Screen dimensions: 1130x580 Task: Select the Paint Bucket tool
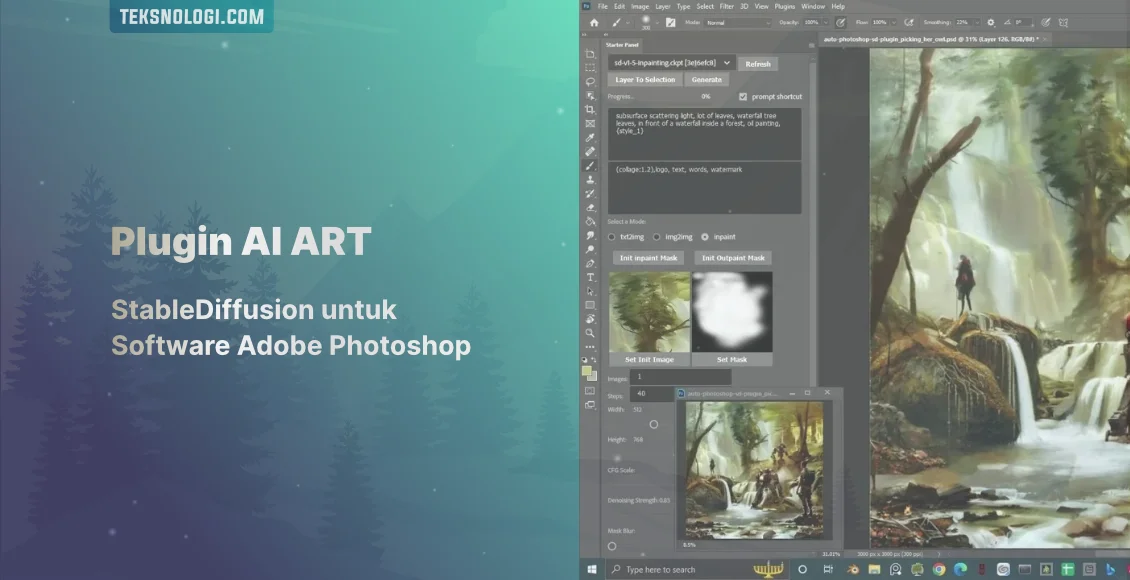(590, 221)
